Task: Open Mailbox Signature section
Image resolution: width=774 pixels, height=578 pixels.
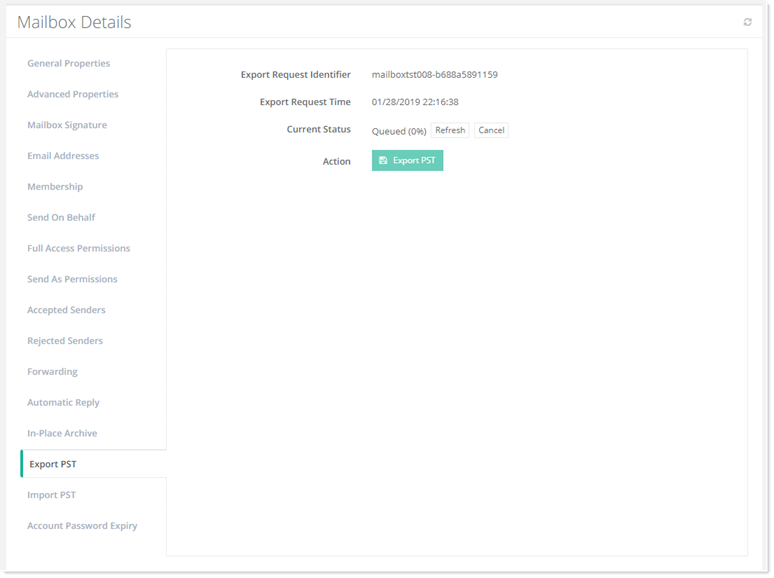Action: tap(67, 126)
